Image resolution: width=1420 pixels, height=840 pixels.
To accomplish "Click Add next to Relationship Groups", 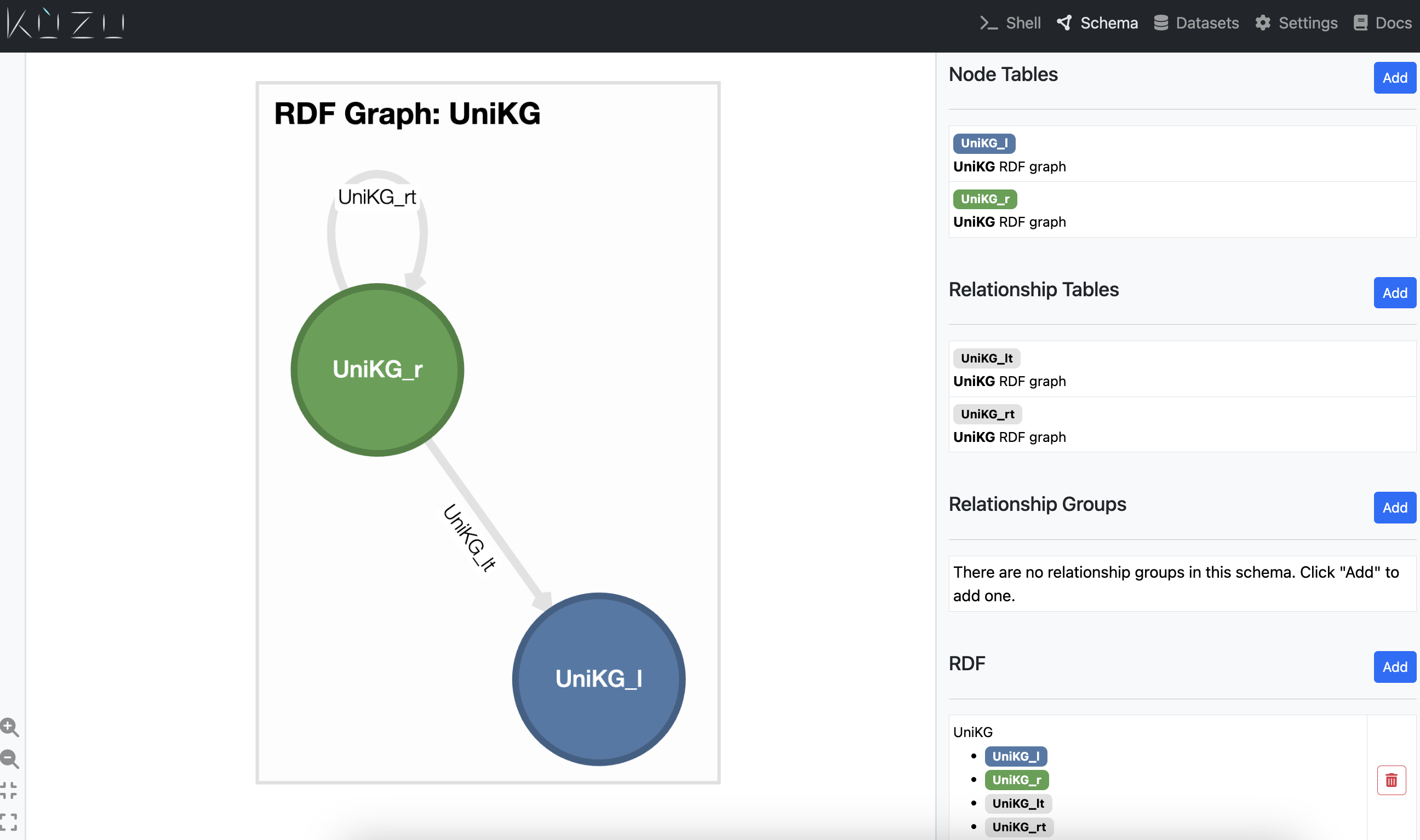I will pos(1394,508).
